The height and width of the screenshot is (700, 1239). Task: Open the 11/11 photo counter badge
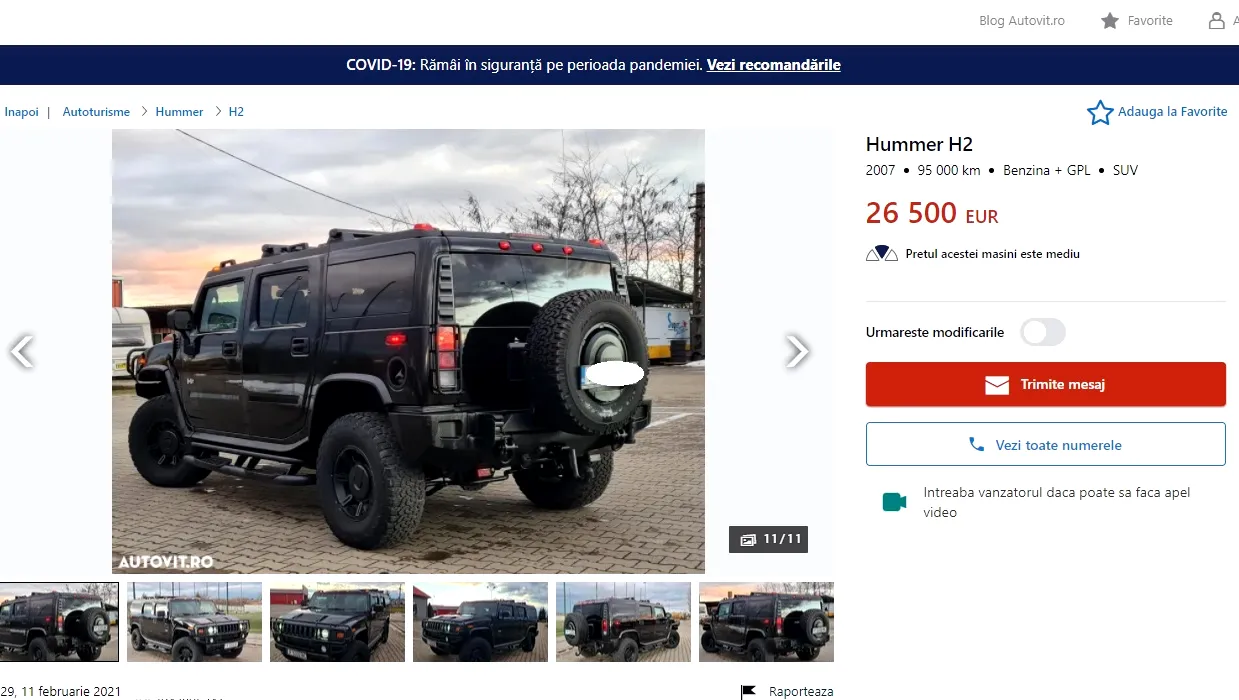pos(768,539)
